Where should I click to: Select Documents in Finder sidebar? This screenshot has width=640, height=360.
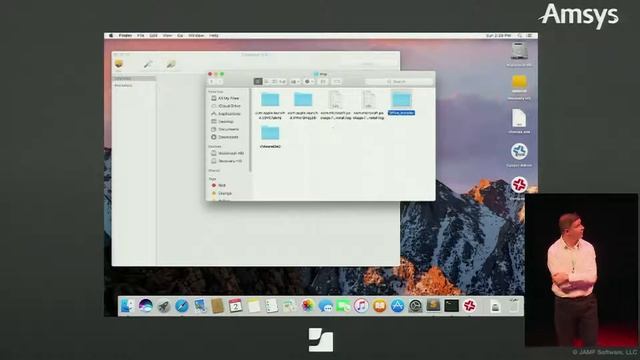(x=228, y=129)
